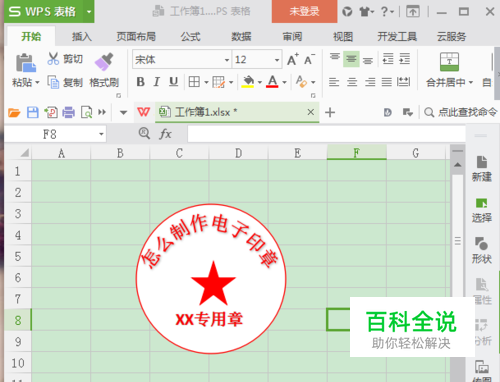Image resolution: width=500 pixels, height=382 pixels.
Task: Click the WPS home W icon
Action: [144, 112]
